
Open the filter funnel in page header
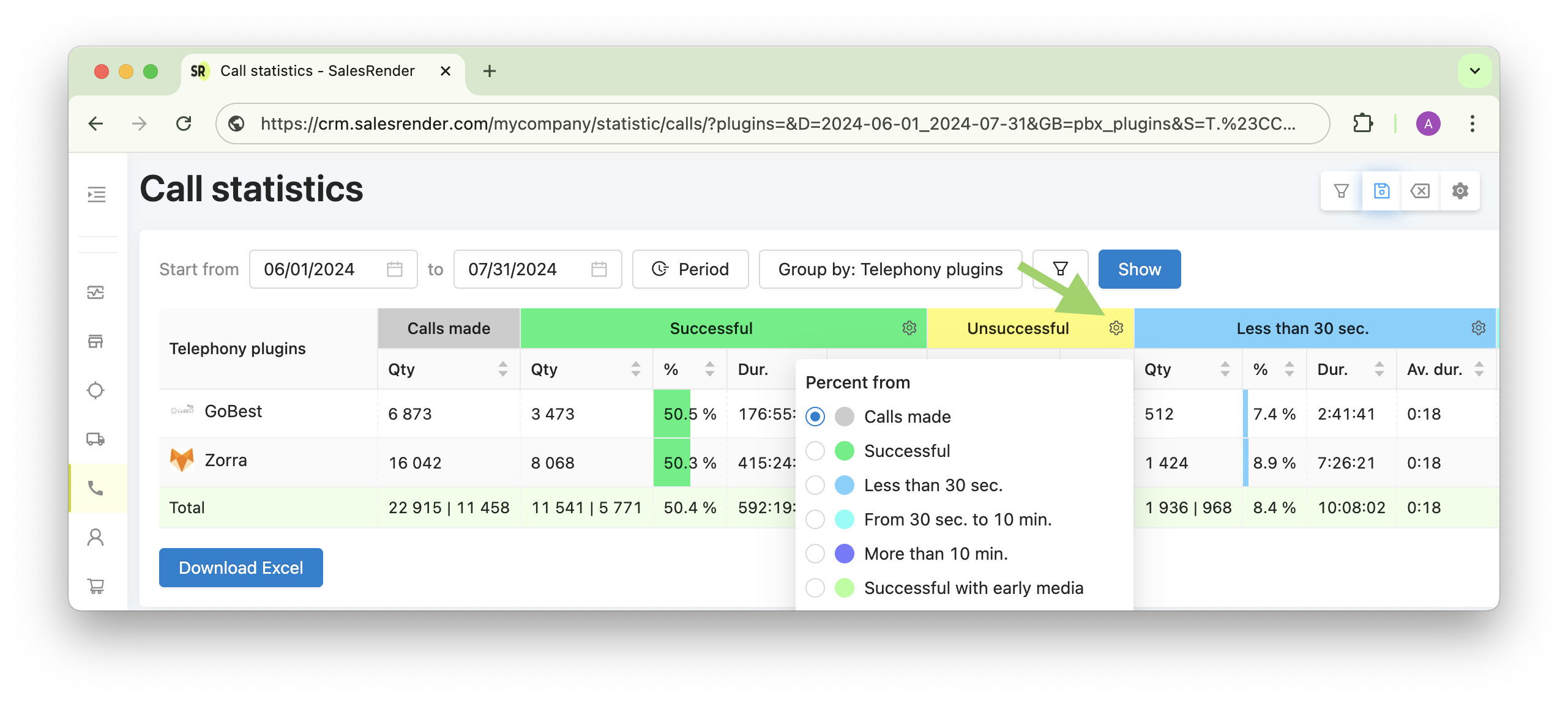[1341, 191]
